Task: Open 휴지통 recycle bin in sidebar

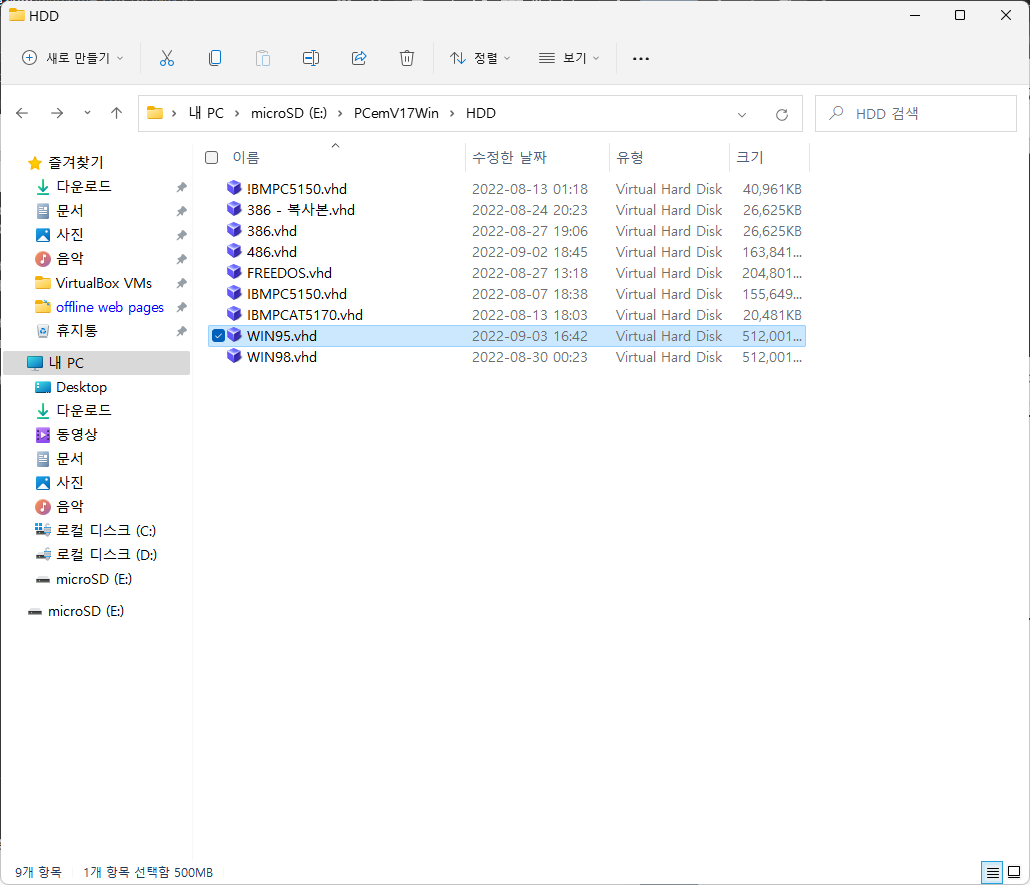Action: [76, 330]
